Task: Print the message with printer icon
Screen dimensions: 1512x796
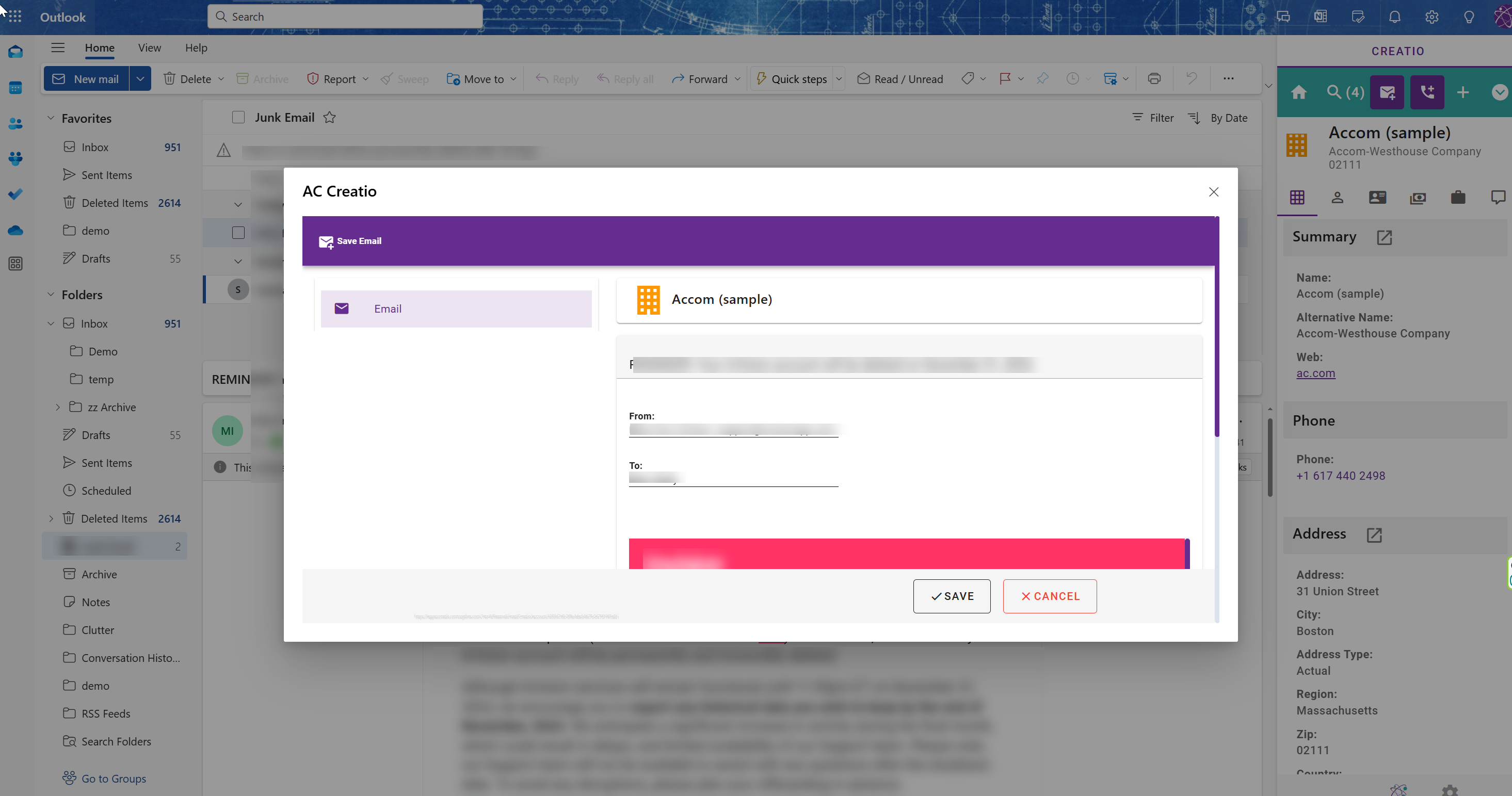Action: click(1154, 78)
